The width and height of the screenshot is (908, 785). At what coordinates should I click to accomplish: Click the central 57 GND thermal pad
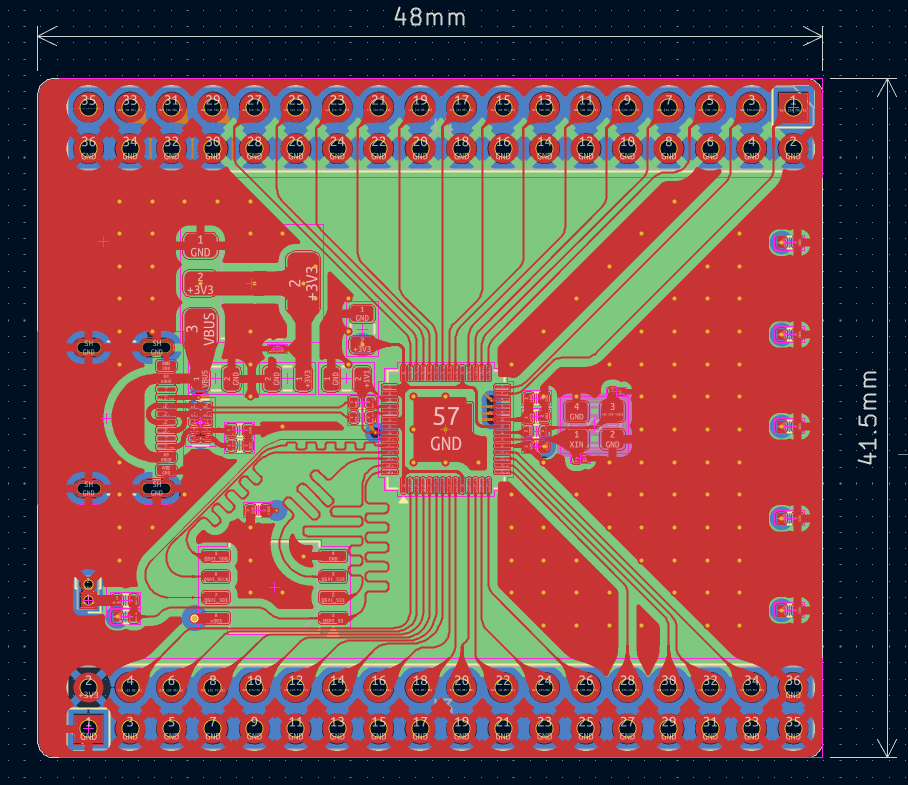pyautogui.click(x=446, y=429)
